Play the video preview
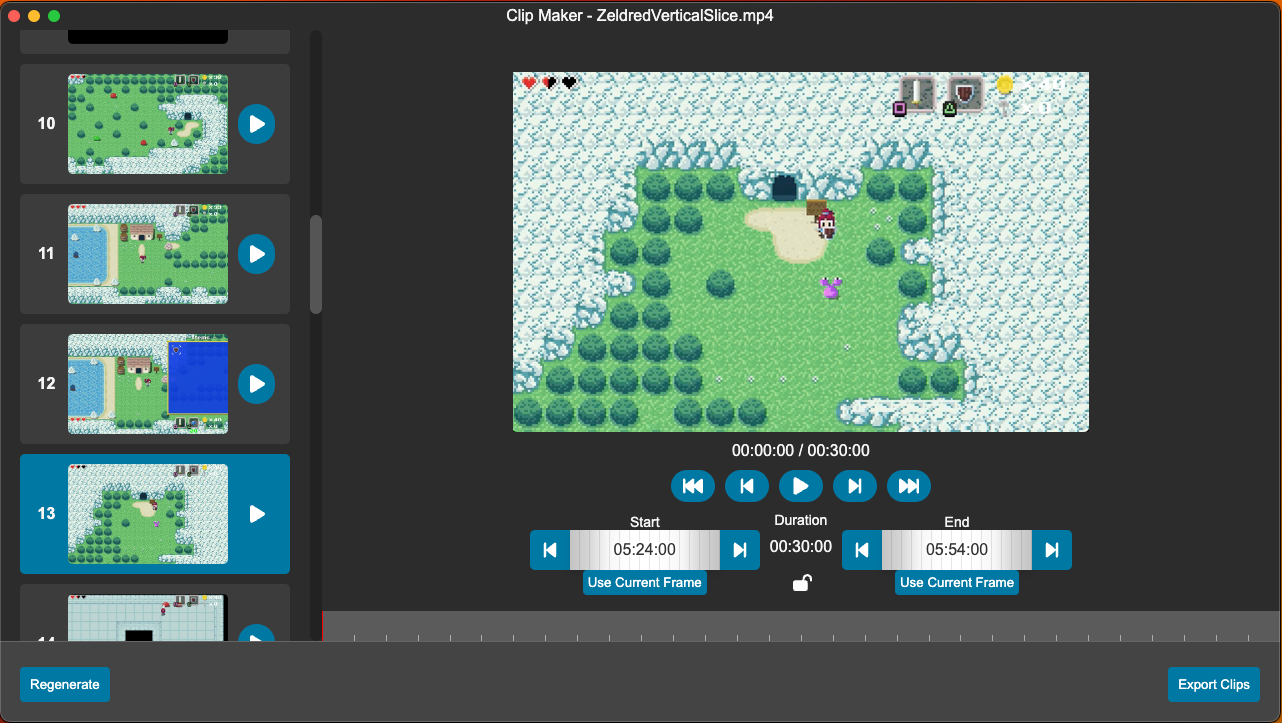Viewport: 1282px width, 723px height. click(x=800, y=486)
